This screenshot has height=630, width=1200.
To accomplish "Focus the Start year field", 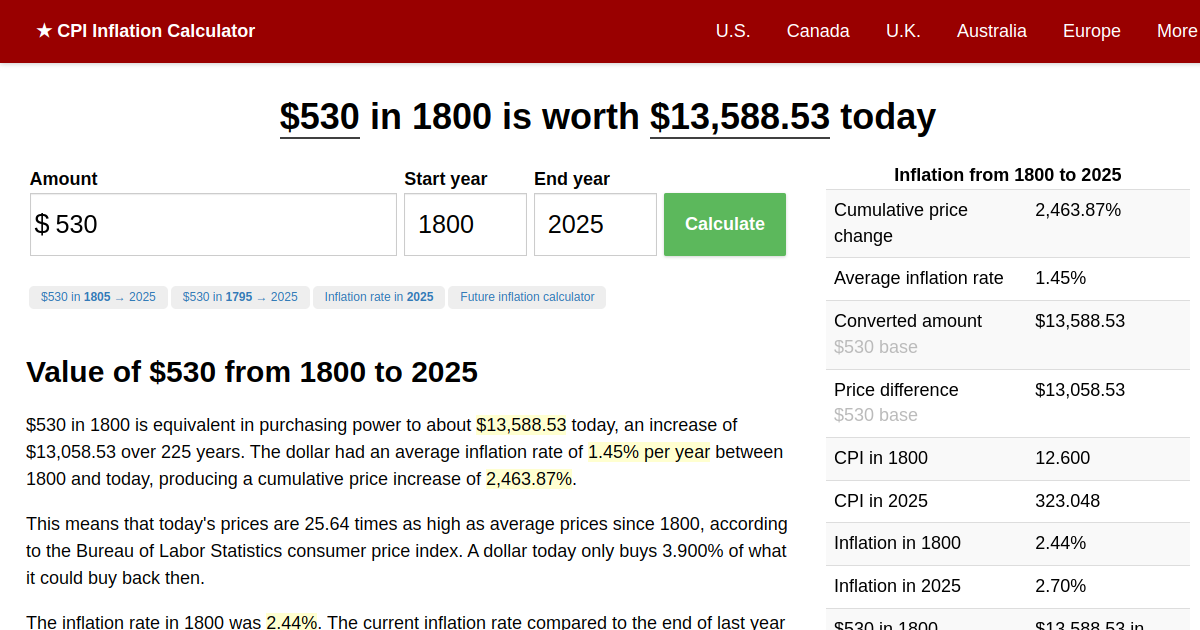I will [x=465, y=225].
